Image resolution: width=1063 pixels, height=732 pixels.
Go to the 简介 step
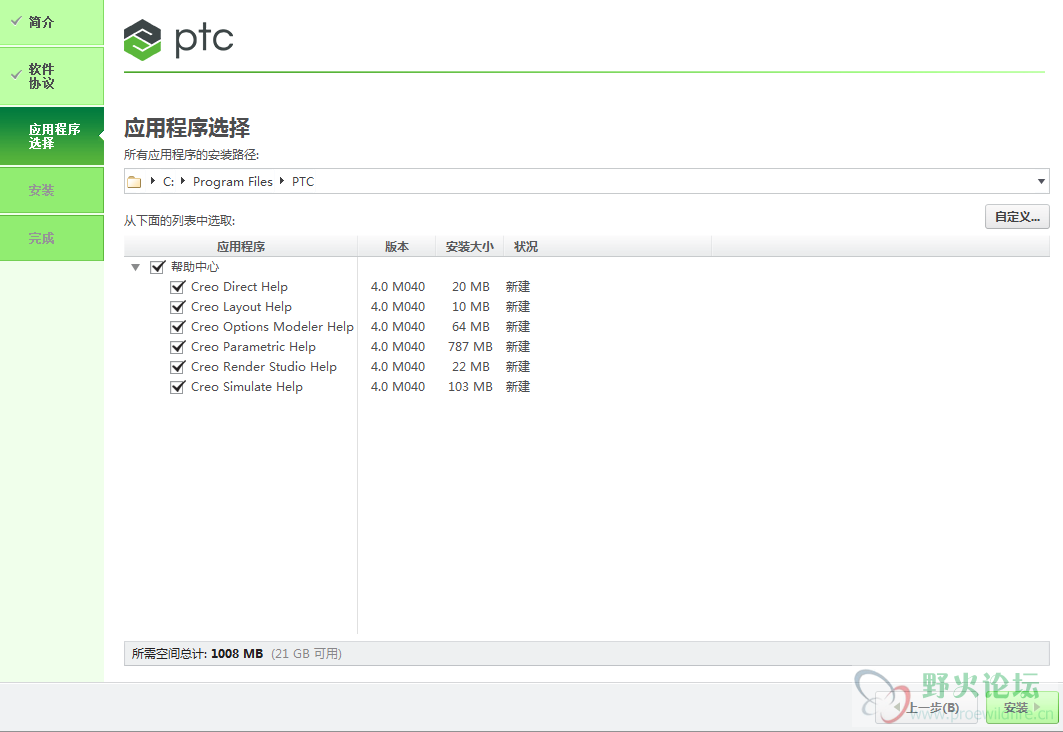pos(52,22)
